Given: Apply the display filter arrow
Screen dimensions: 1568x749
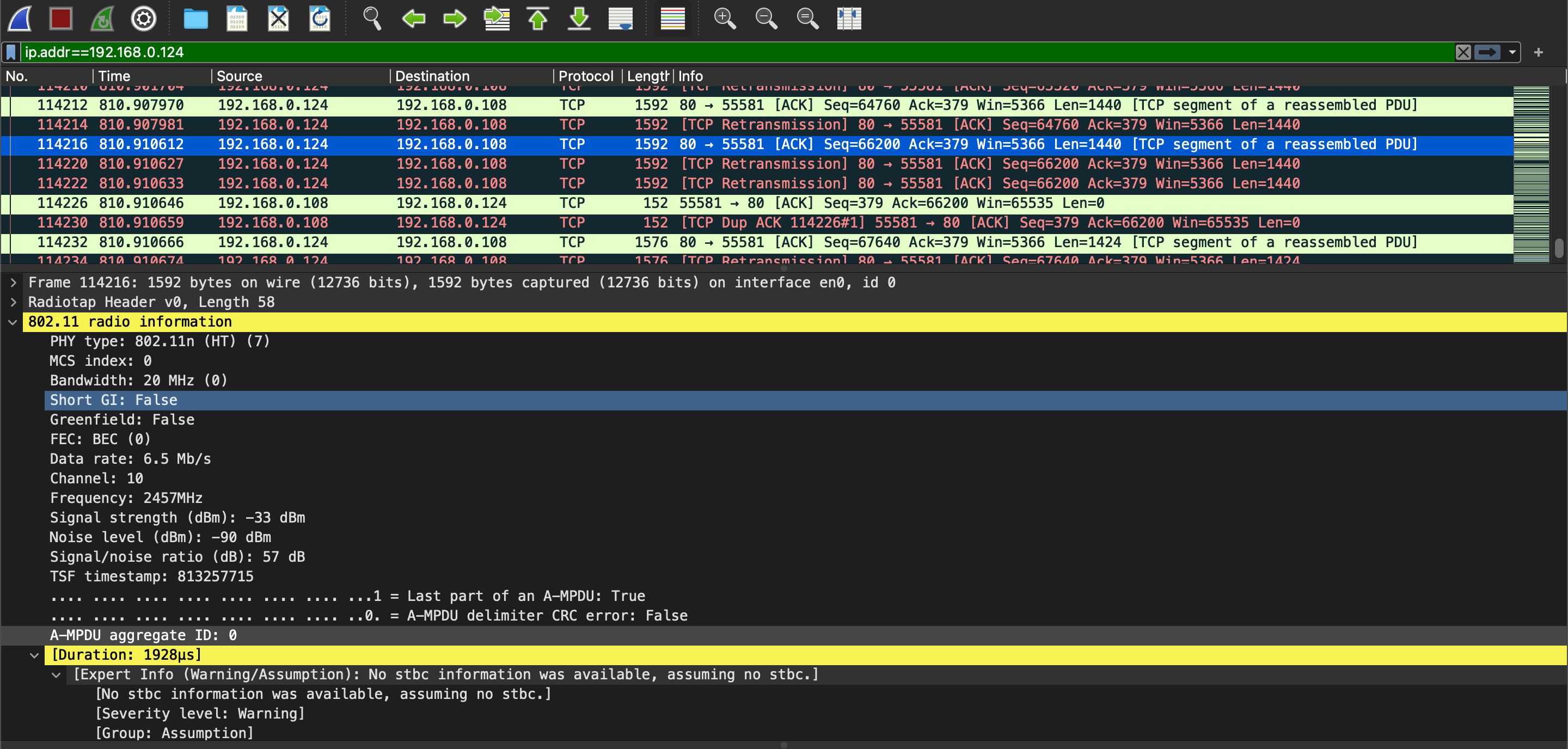Looking at the screenshot, I should tap(1487, 52).
